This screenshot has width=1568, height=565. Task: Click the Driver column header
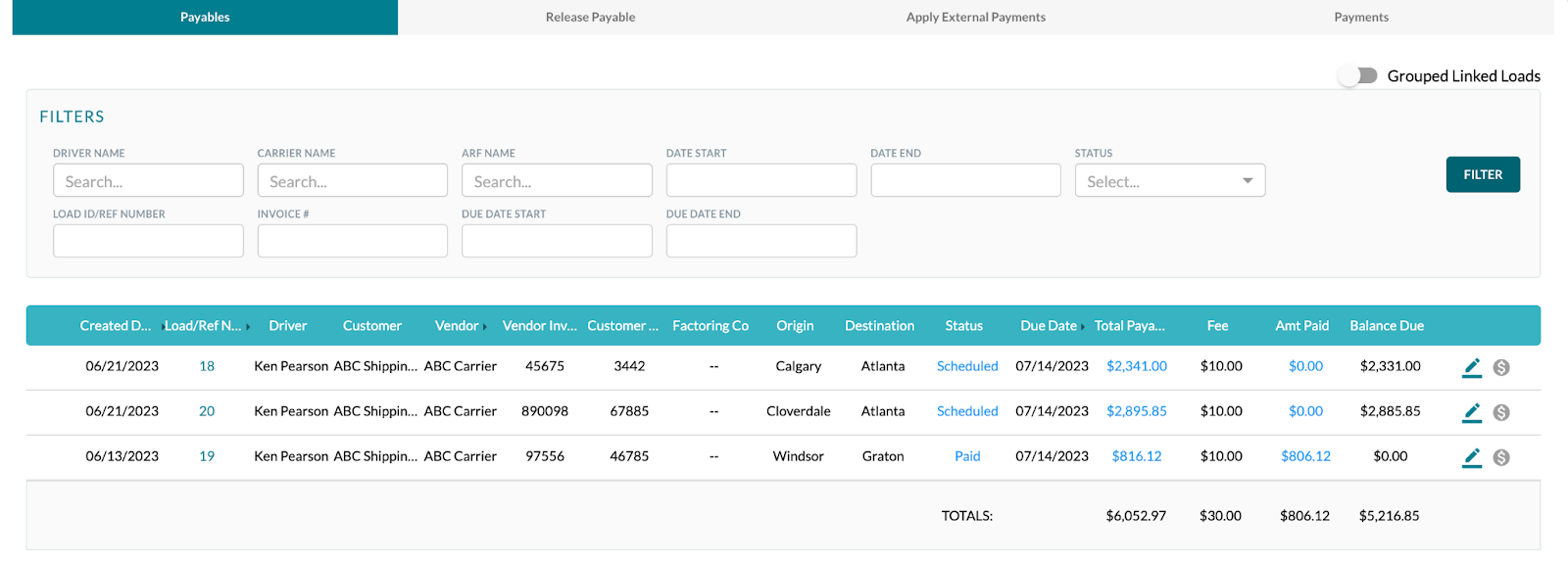point(288,326)
